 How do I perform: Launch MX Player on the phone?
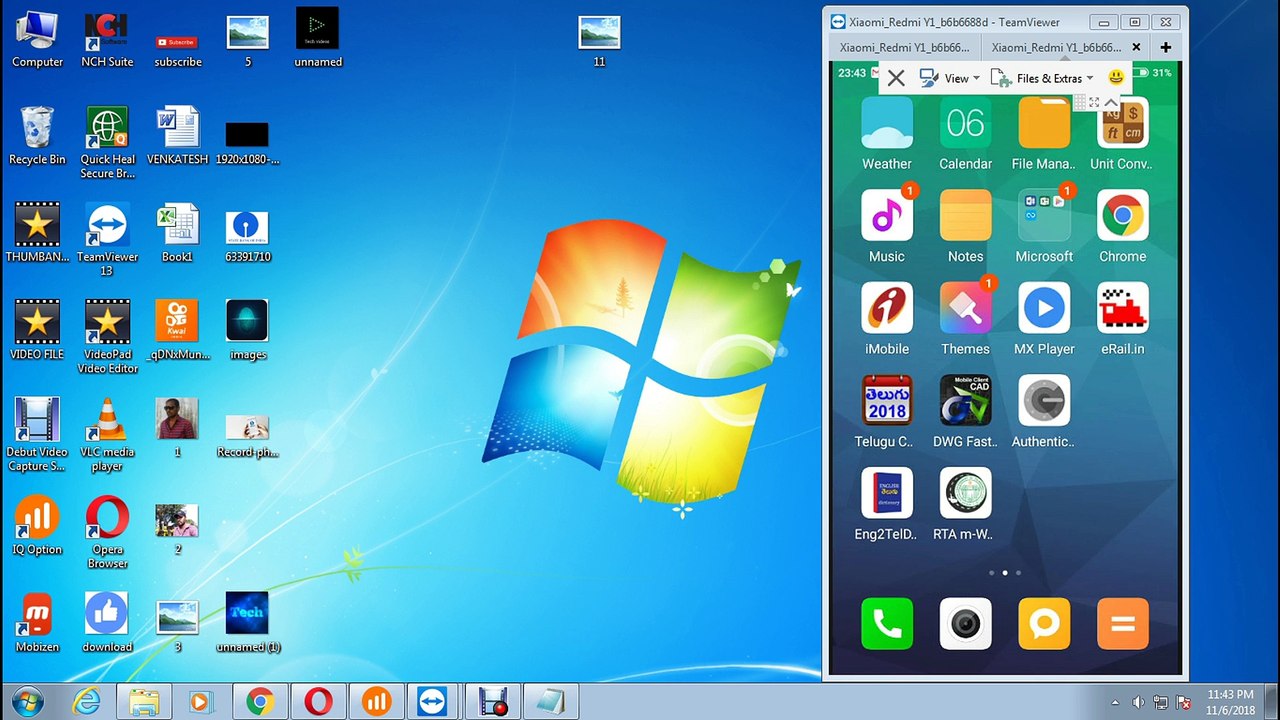1044,308
